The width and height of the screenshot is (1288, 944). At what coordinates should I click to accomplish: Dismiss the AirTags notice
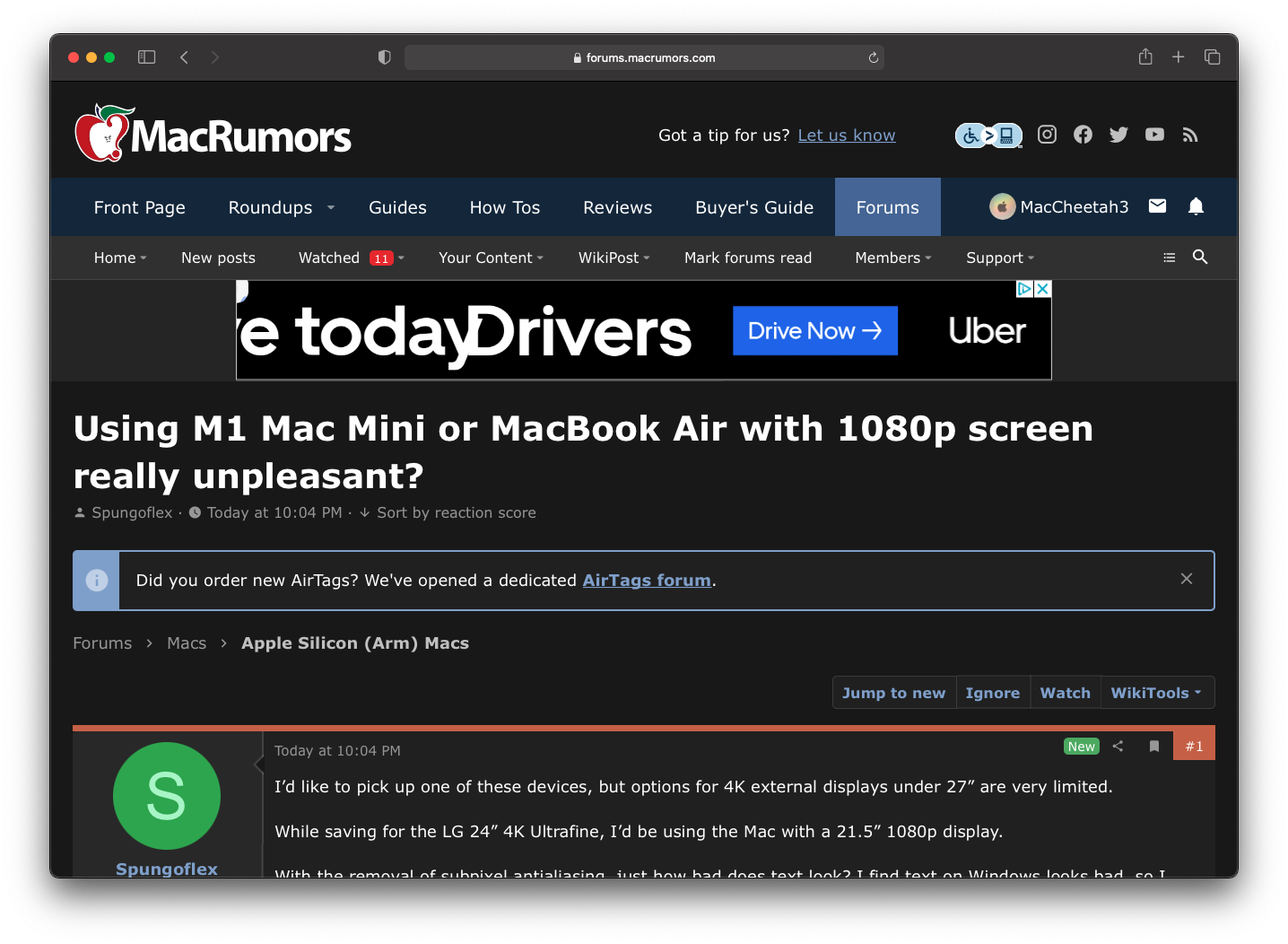(x=1187, y=579)
